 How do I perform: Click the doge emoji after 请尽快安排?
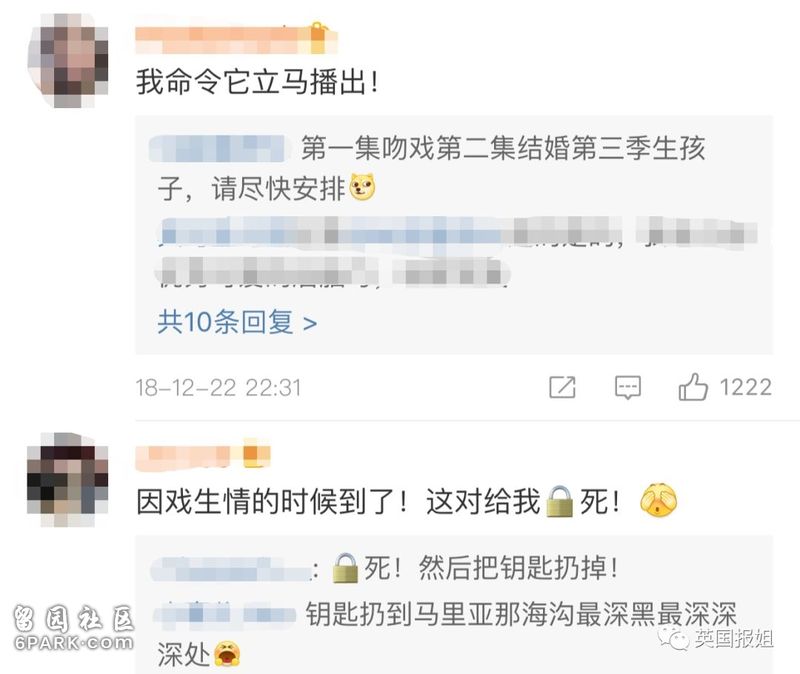point(363,187)
